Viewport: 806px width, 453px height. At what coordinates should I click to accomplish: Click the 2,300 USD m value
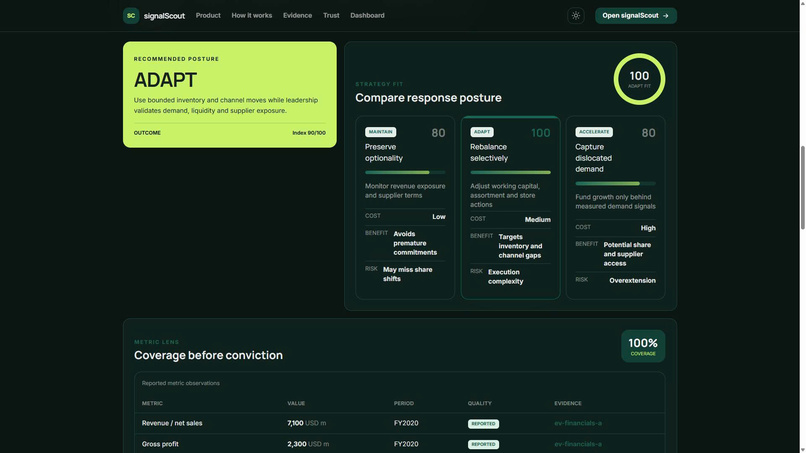308,444
